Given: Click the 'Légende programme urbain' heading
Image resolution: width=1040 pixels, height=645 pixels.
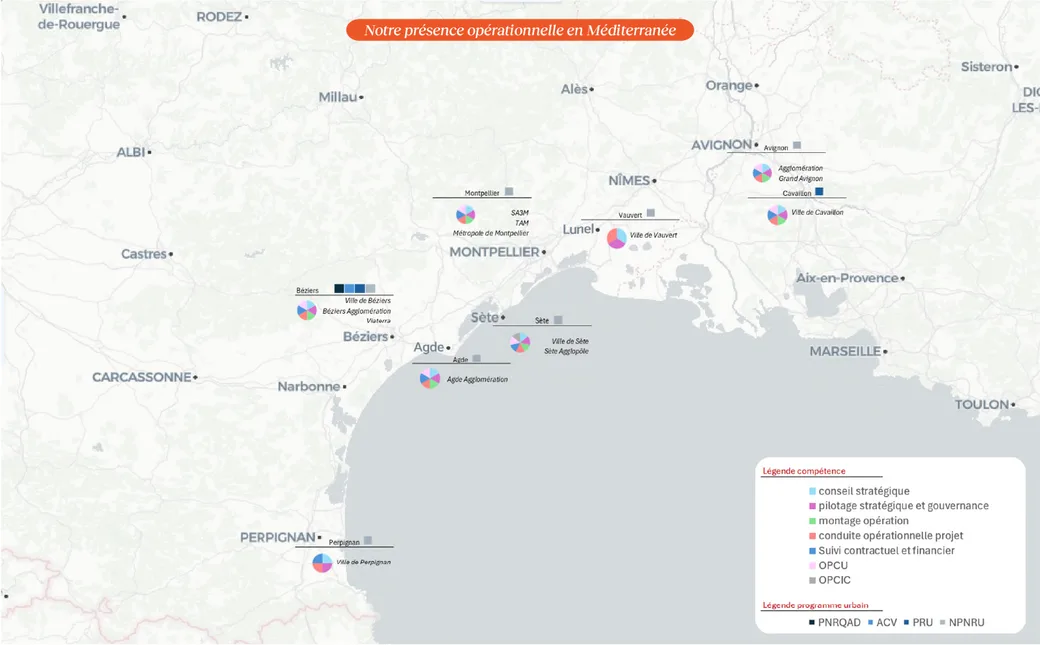Looking at the screenshot, I should tap(815, 605).
